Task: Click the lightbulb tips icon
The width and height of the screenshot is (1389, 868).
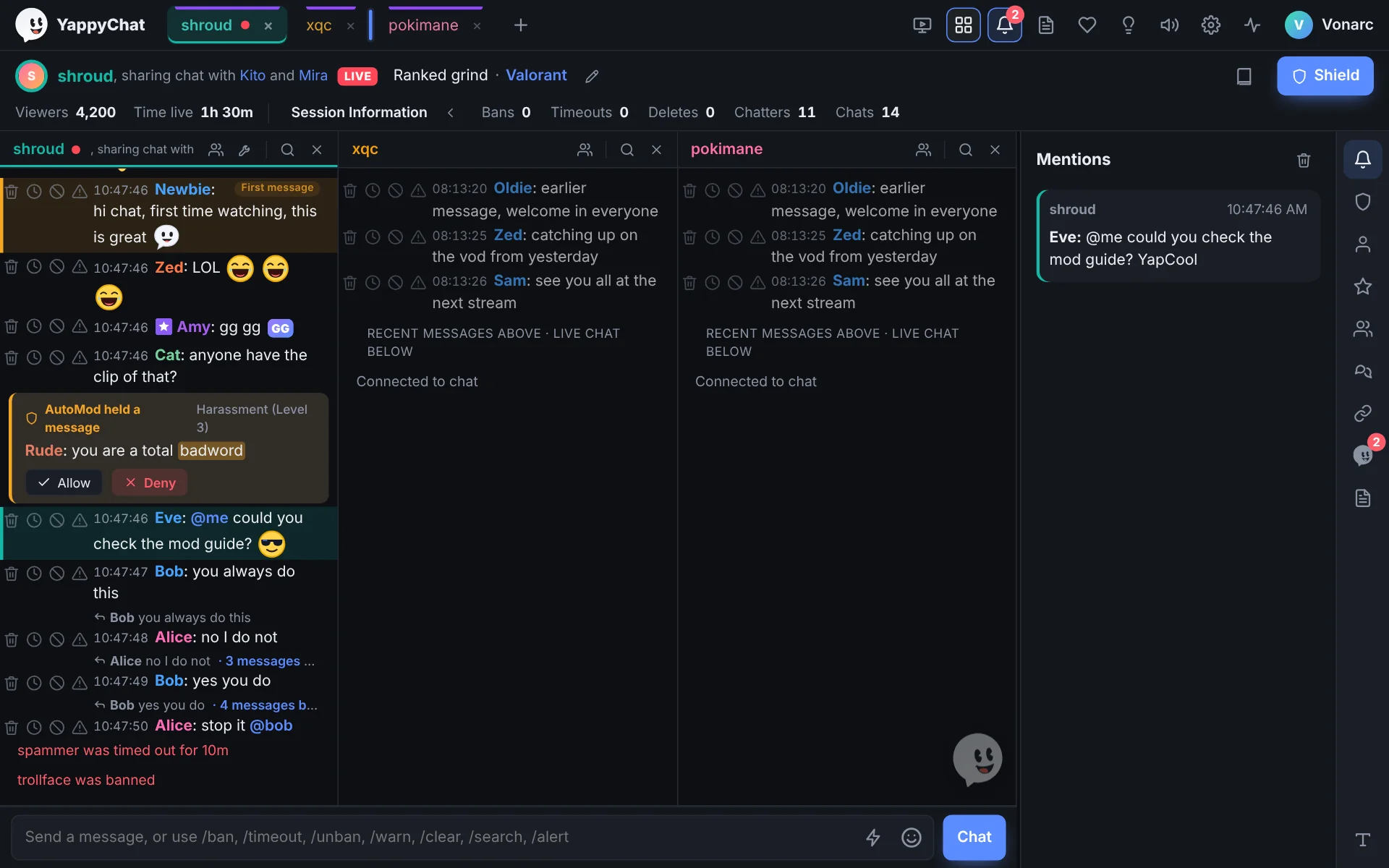Action: tap(1128, 25)
